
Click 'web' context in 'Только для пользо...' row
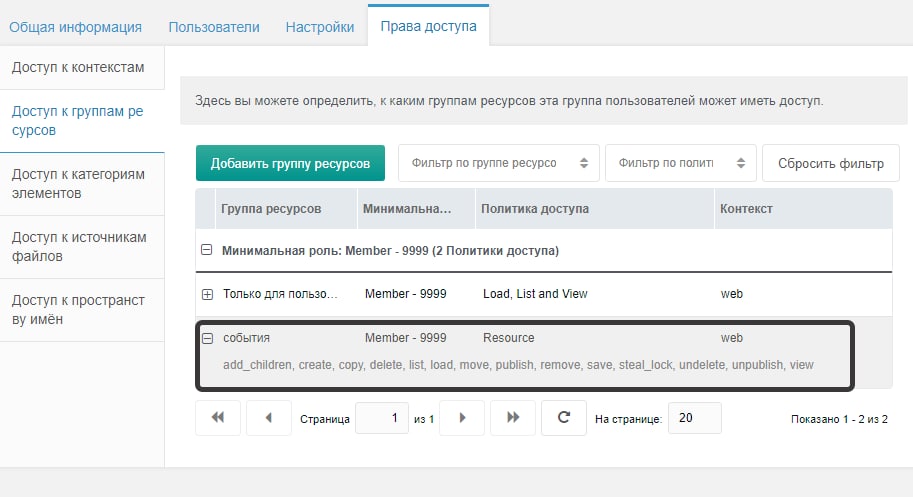tap(731, 294)
